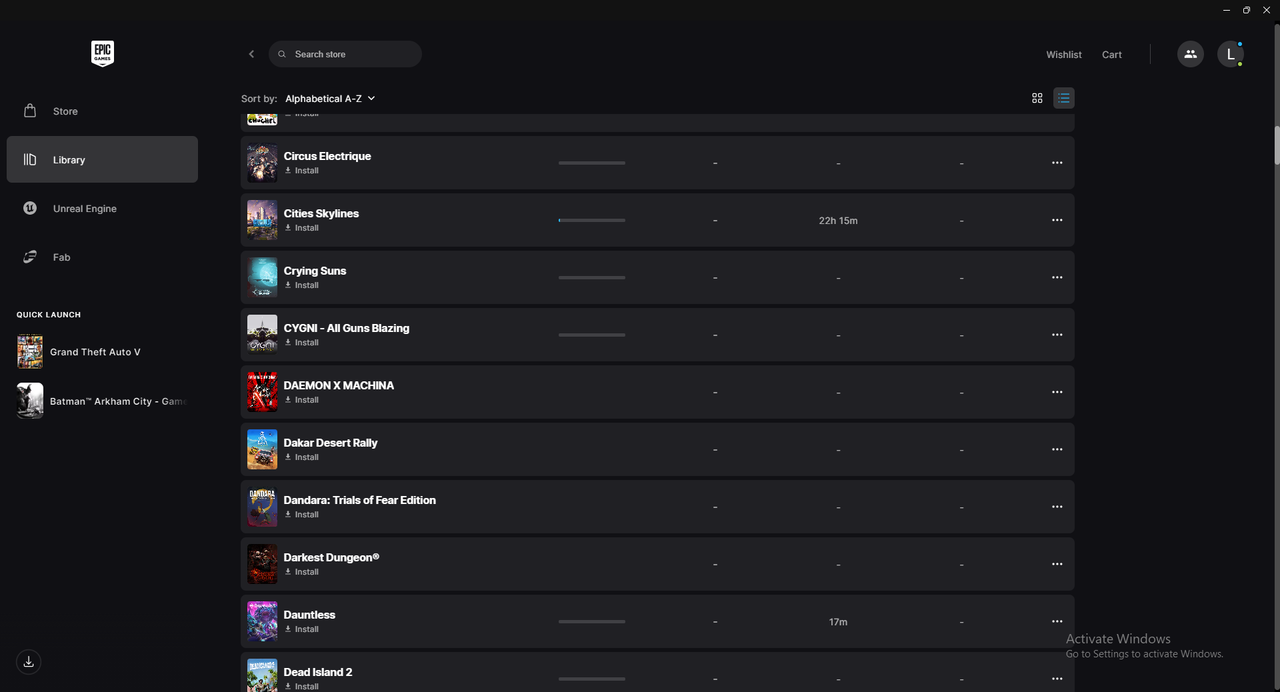Open Unreal Engine section
The width and height of the screenshot is (1280, 692).
coord(102,208)
